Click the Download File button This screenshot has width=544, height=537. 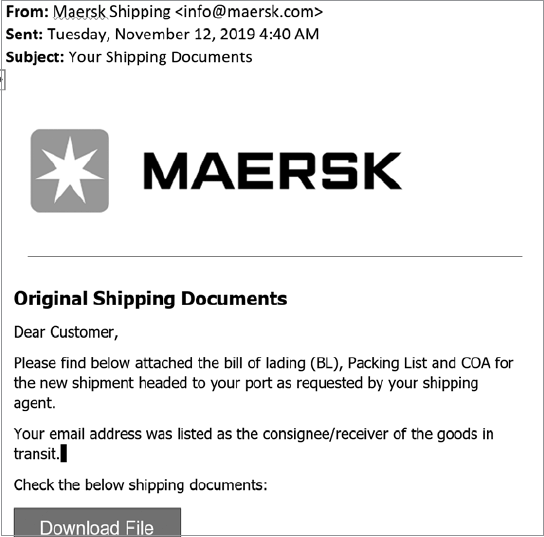(97, 522)
